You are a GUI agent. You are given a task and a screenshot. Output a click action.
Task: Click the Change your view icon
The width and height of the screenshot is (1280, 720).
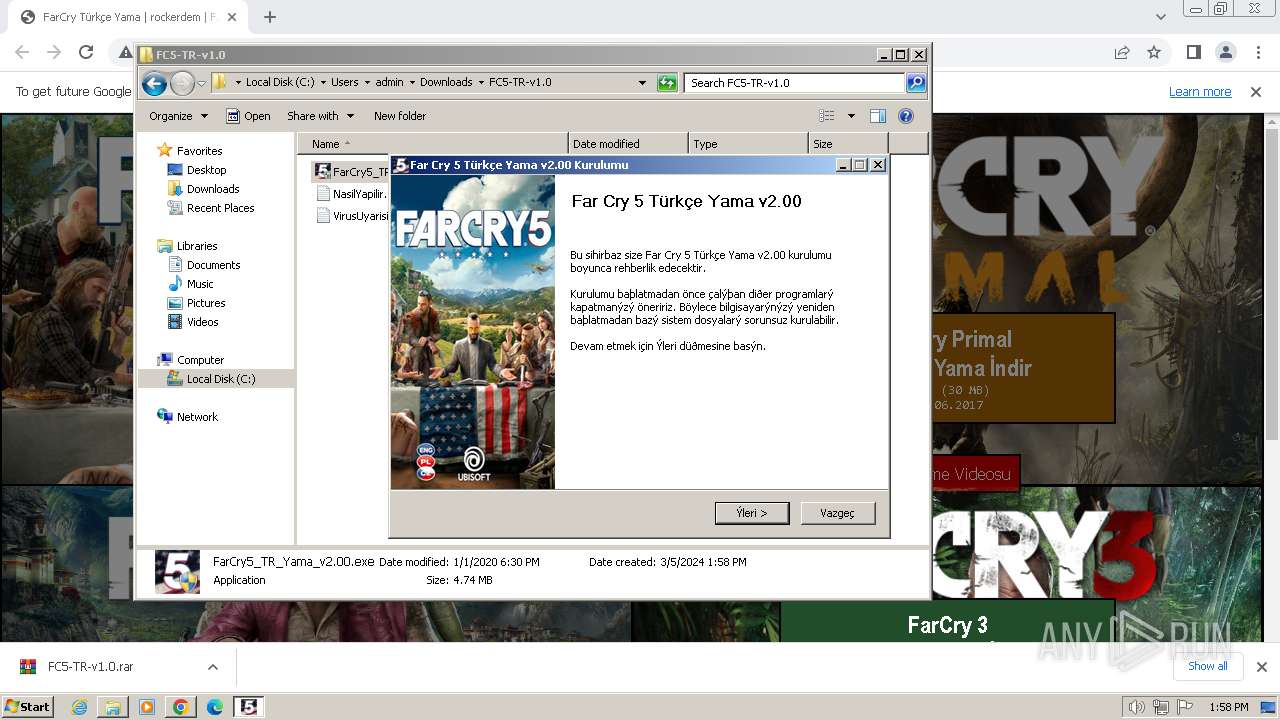click(x=827, y=116)
